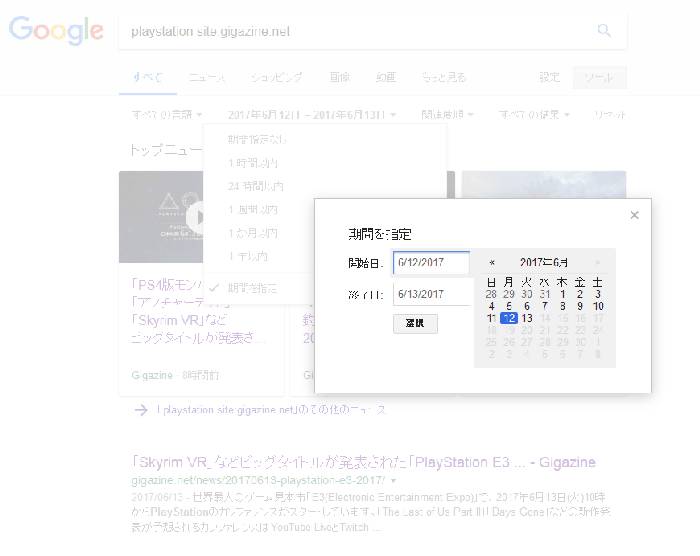Choose 1 年以内 menu option

pyautogui.click(x=248, y=256)
